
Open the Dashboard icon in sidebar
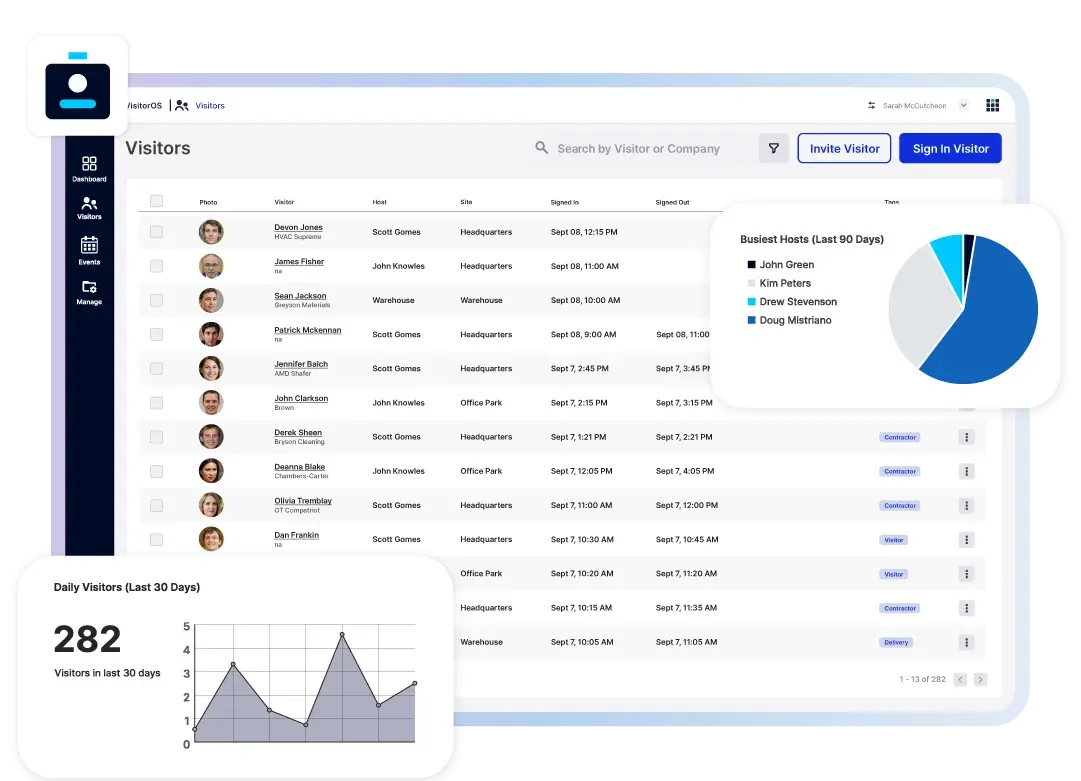[x=89, y=164]
